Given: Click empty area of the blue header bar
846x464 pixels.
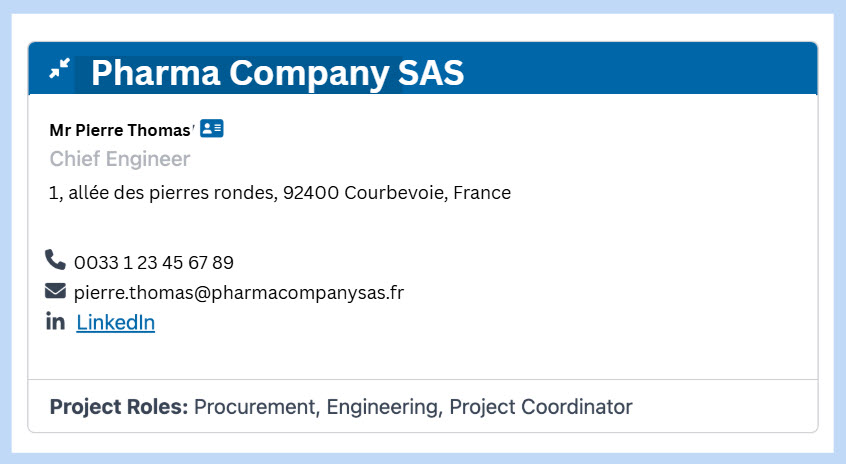Looking at the screenshot, I should click(x=640, y=70).
